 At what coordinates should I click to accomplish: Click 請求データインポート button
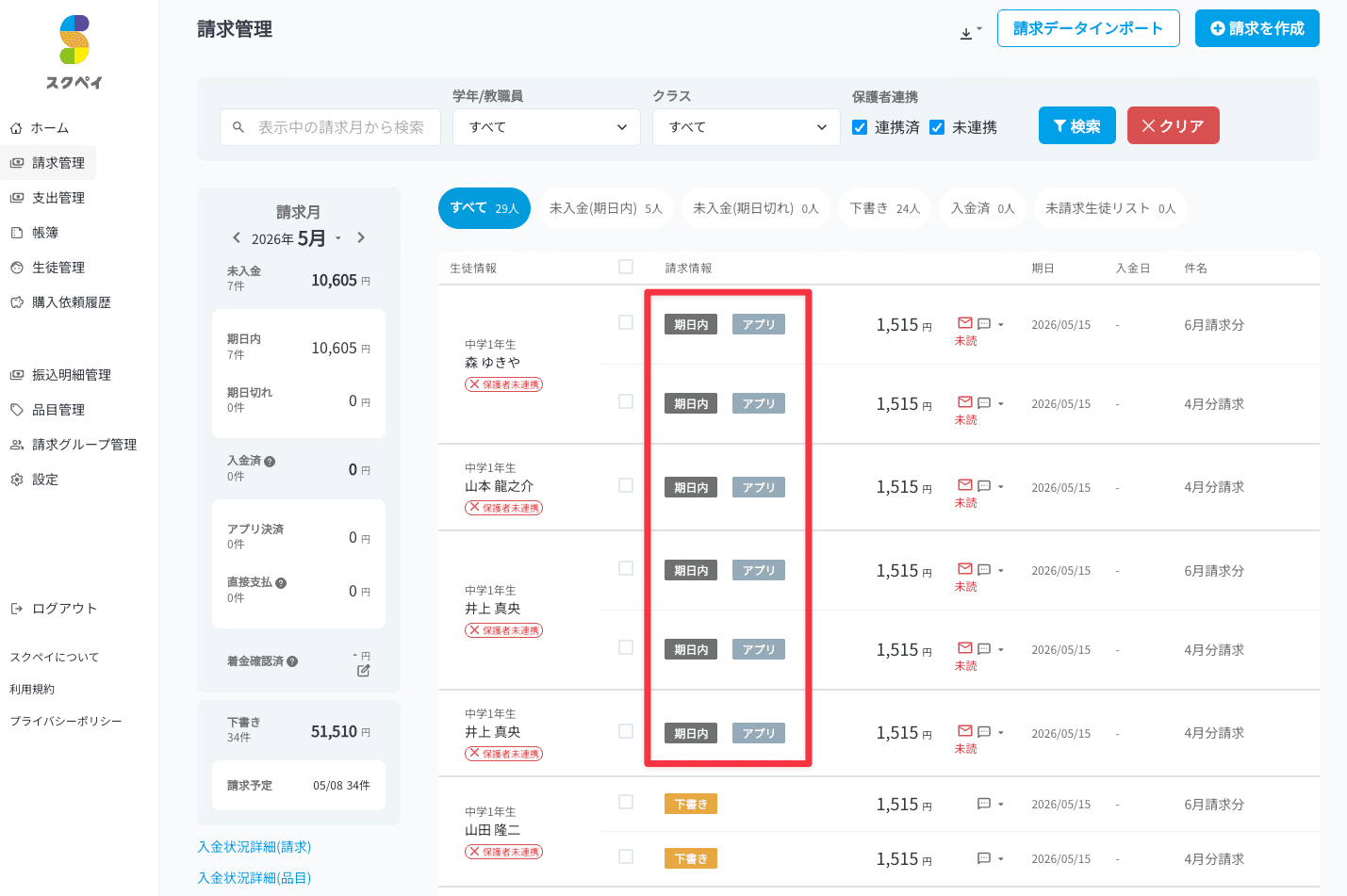coord(1088,28)
